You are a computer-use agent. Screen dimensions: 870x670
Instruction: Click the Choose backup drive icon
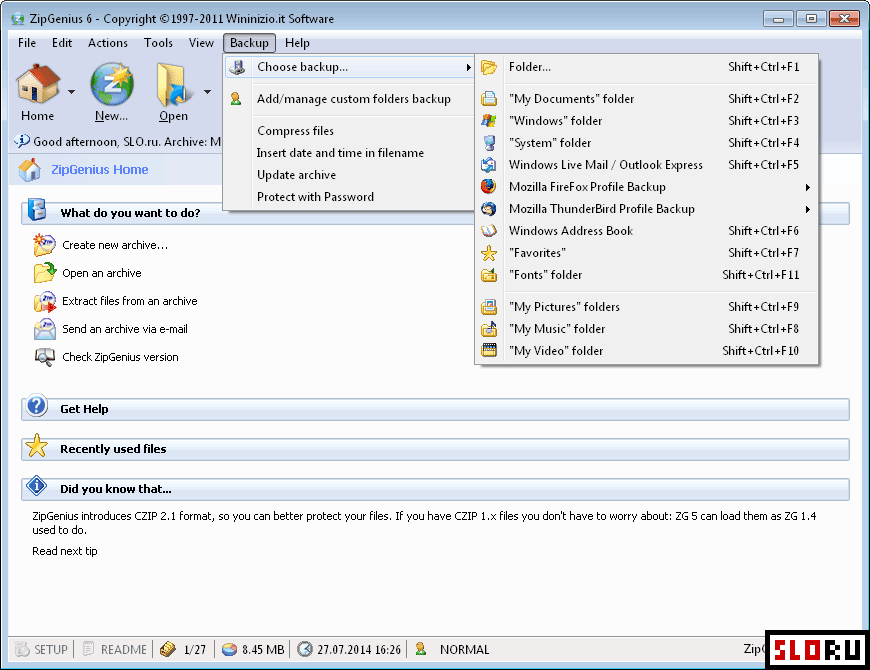pos(237,67)
